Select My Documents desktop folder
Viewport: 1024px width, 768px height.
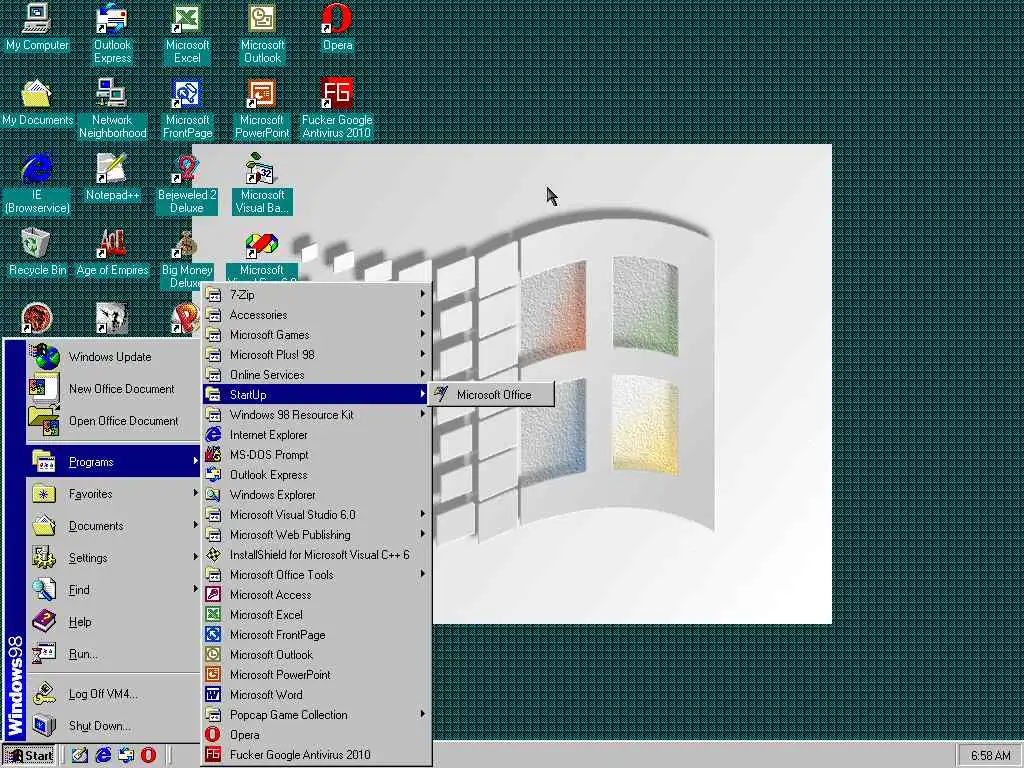click(x=37, y=103)
